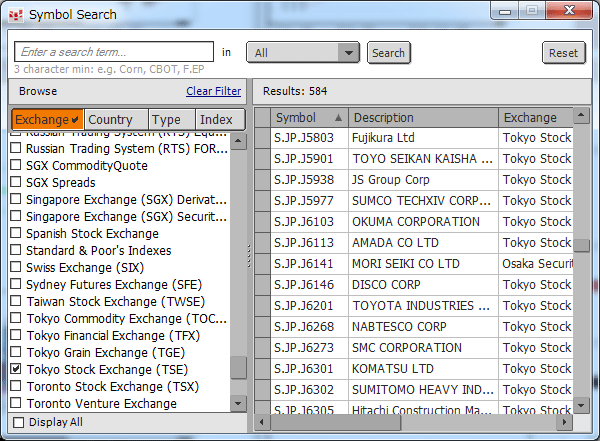Select the S.JP.J5803 symbol cell
The image size is (600, 441).
(309, 138)
